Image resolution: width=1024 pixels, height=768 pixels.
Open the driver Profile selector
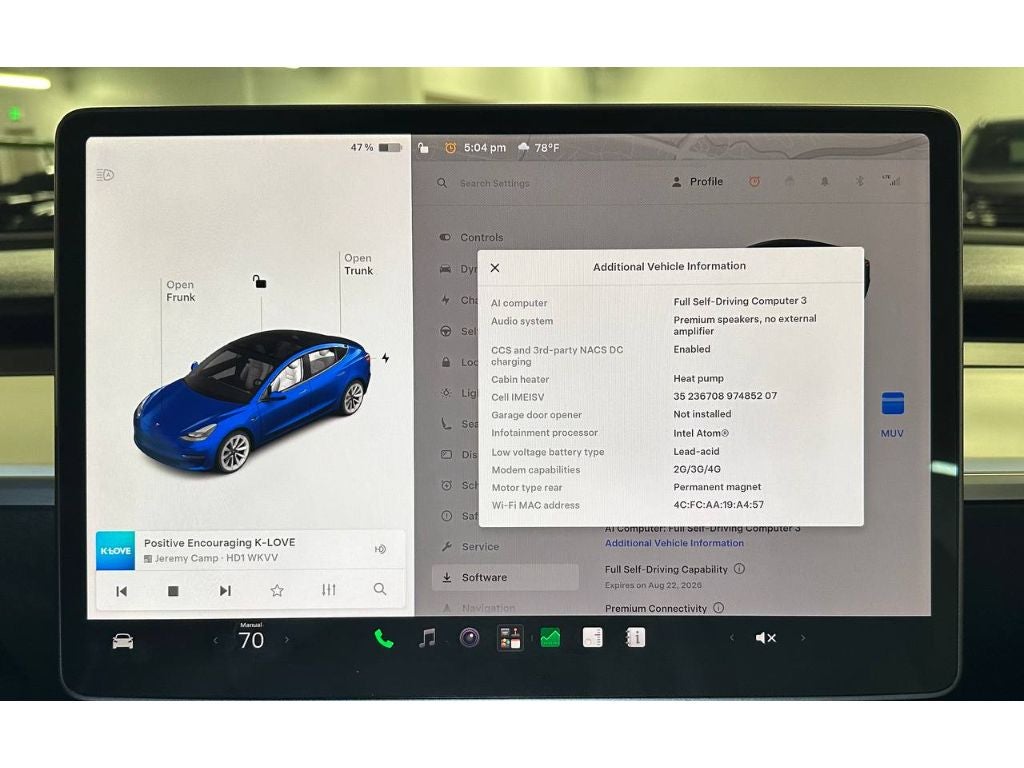[x=697, y=182]
